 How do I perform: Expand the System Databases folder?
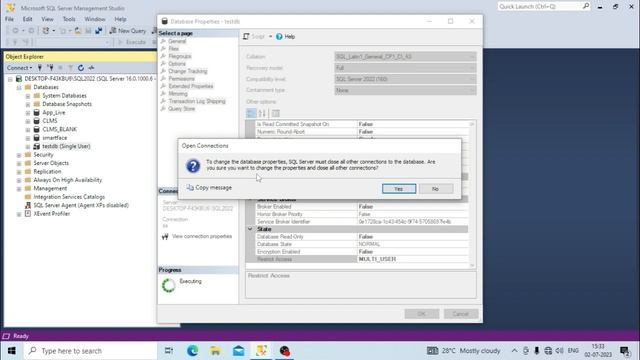[28, 96]
